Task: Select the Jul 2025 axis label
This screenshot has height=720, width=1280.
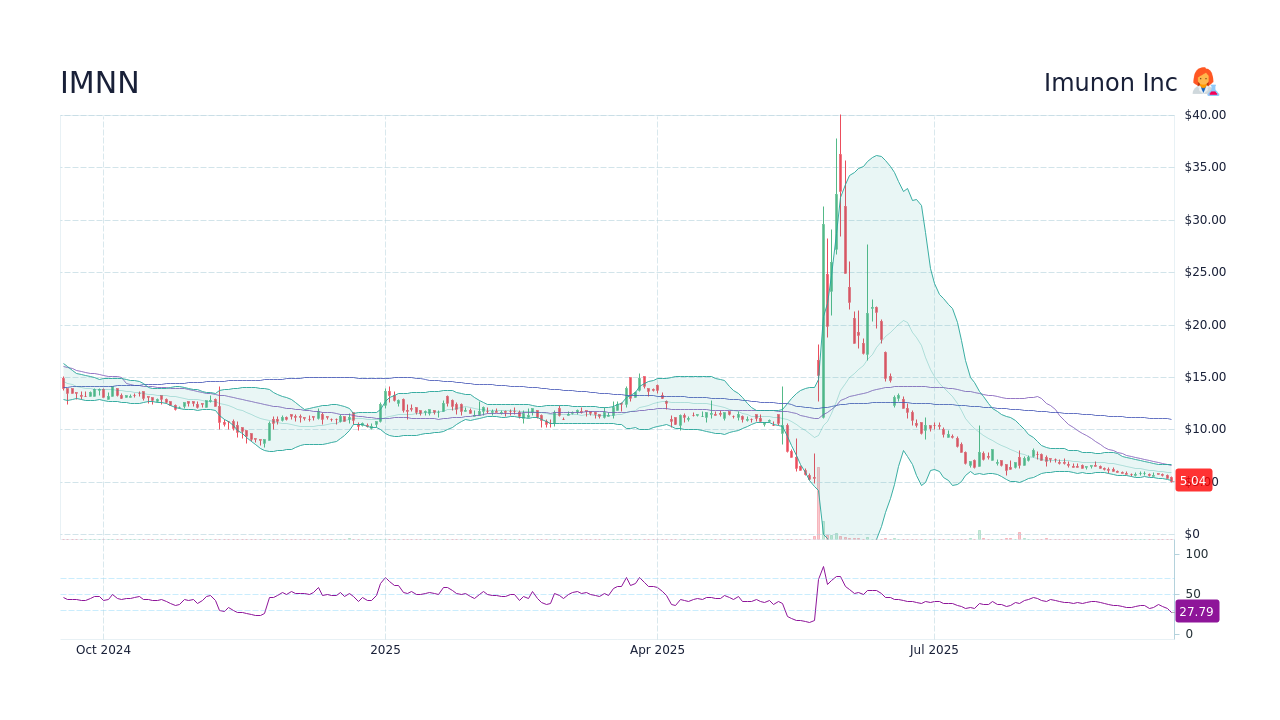Action: [934, 649]
